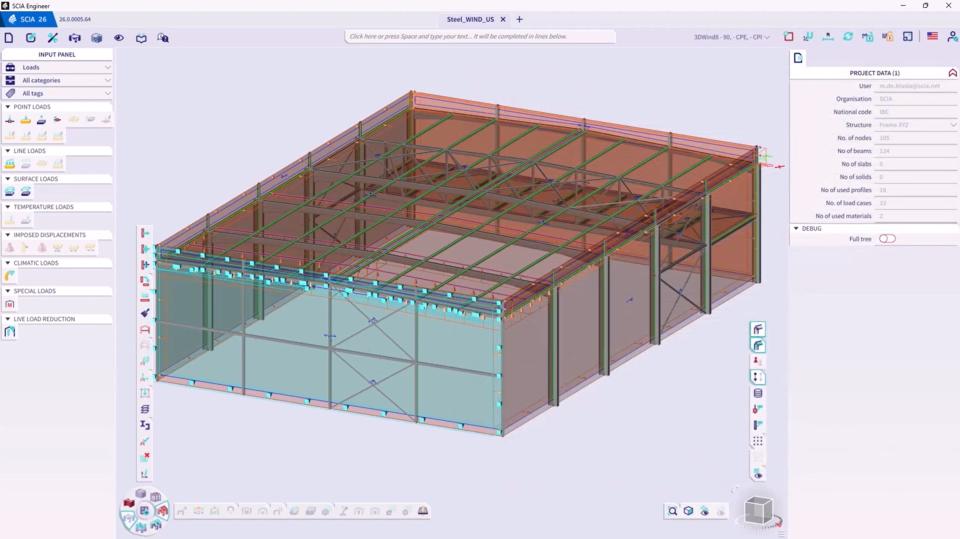The image size is (960, 539).
Task: Open the All categories dropdown
Action: click(58, 80)
